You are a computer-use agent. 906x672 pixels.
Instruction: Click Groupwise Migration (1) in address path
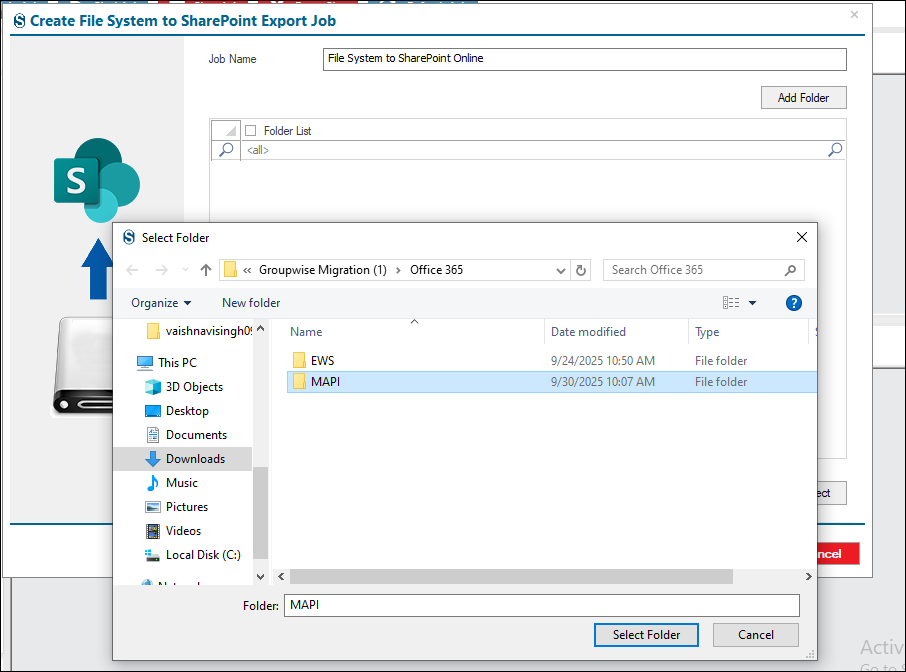pyautogui.click(x=322, y=270)
